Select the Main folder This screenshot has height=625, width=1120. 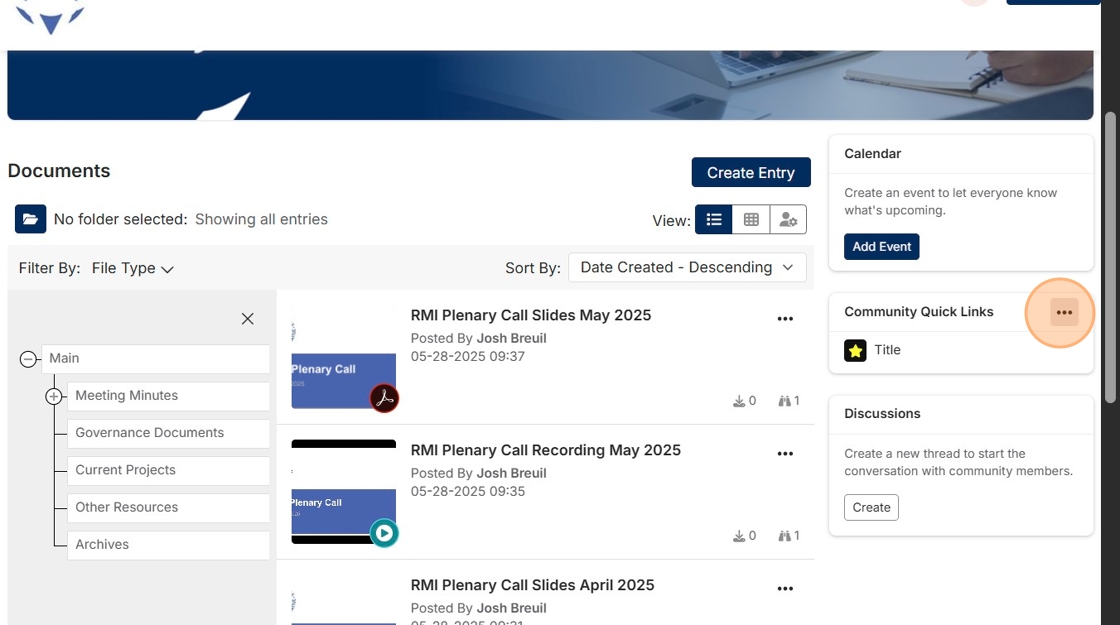(155, 359)
